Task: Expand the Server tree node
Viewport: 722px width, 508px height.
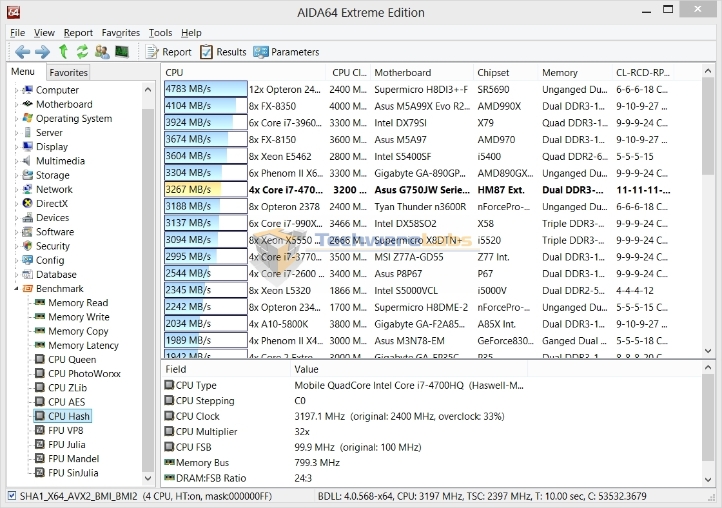Action: [x=17, y=133]
